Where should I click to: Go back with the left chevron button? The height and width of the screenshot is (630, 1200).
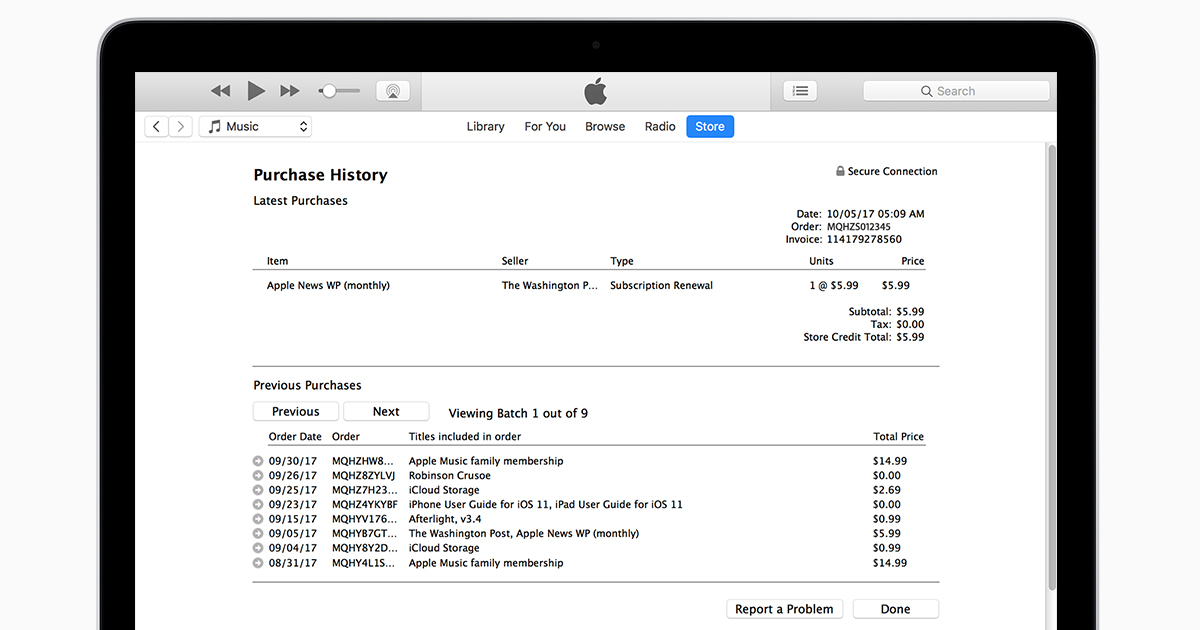pos(157,127)
